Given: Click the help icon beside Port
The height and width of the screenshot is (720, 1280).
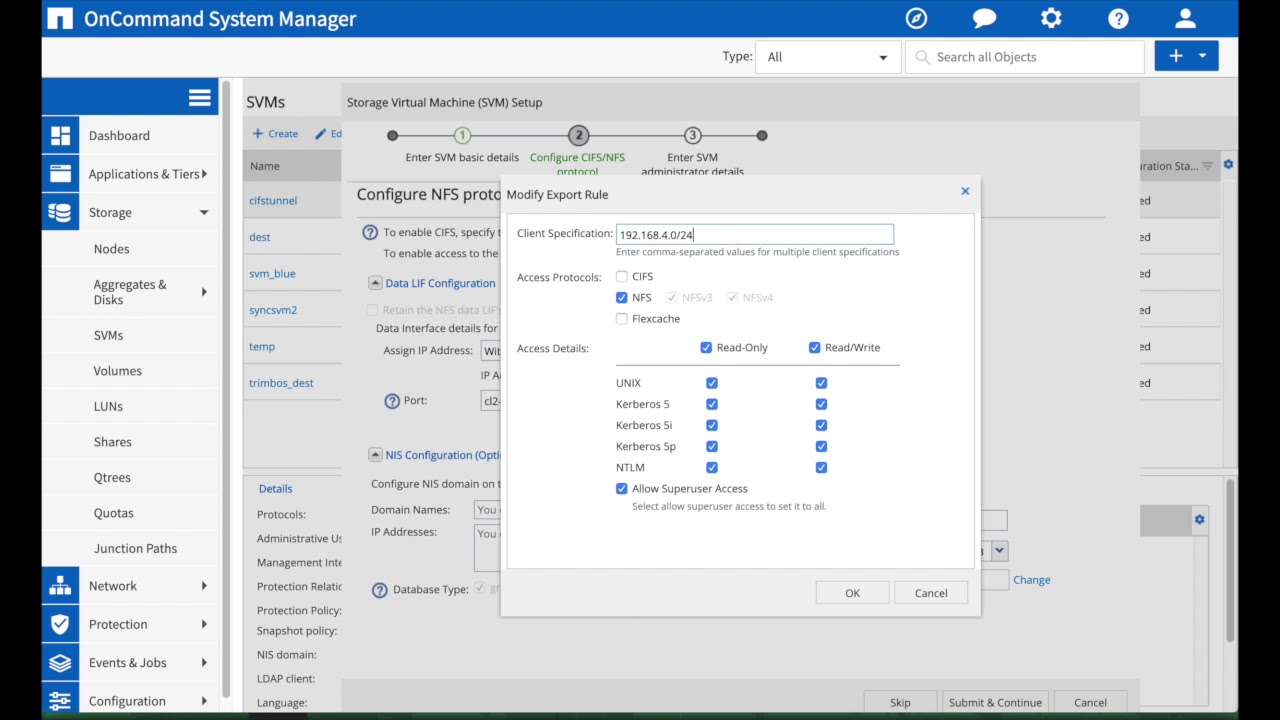Looking at the screenshot, I should [392, 401].
